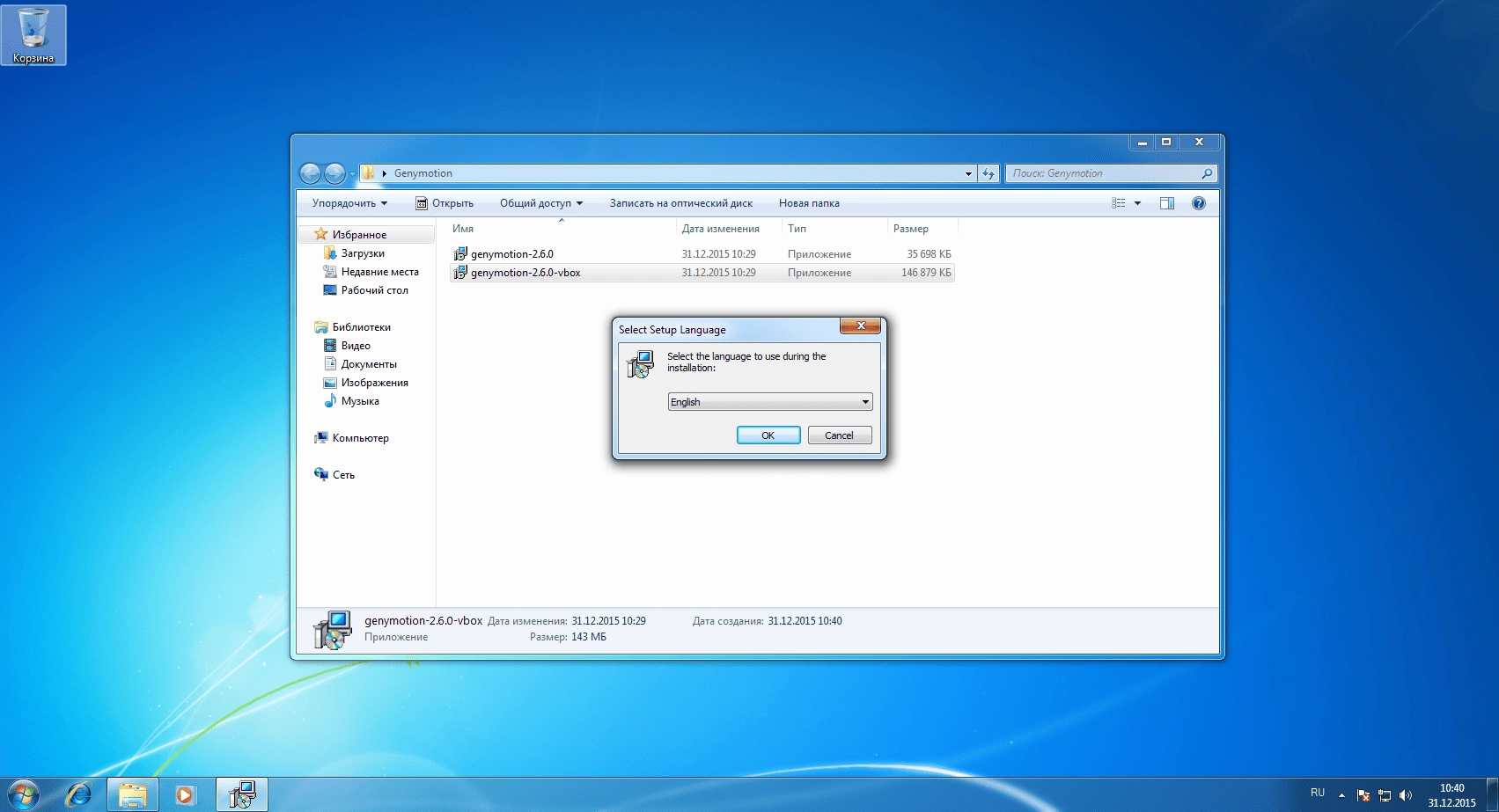
Task: Open the Упорядочить dropdown menu
Action: pos(349,203)
